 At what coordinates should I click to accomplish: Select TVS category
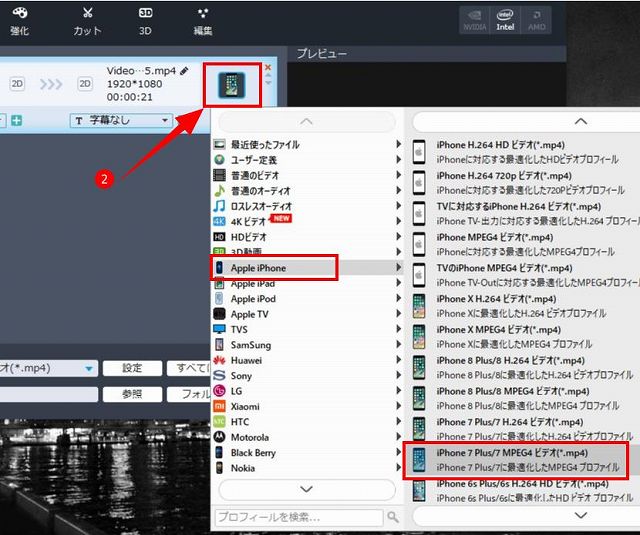click(306, 329)
